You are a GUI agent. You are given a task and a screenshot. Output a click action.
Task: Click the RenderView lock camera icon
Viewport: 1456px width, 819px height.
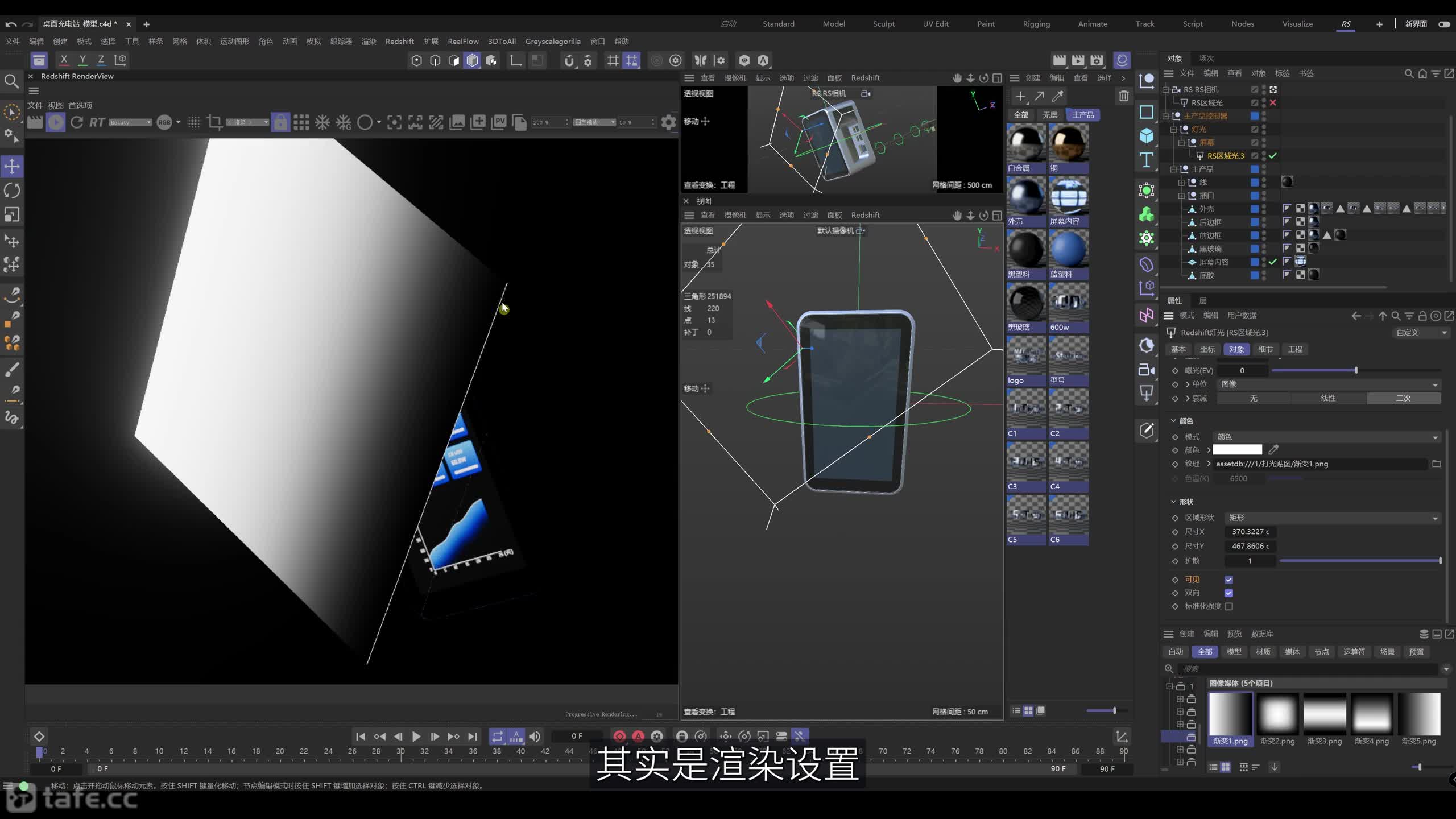[x=280, y=122]
